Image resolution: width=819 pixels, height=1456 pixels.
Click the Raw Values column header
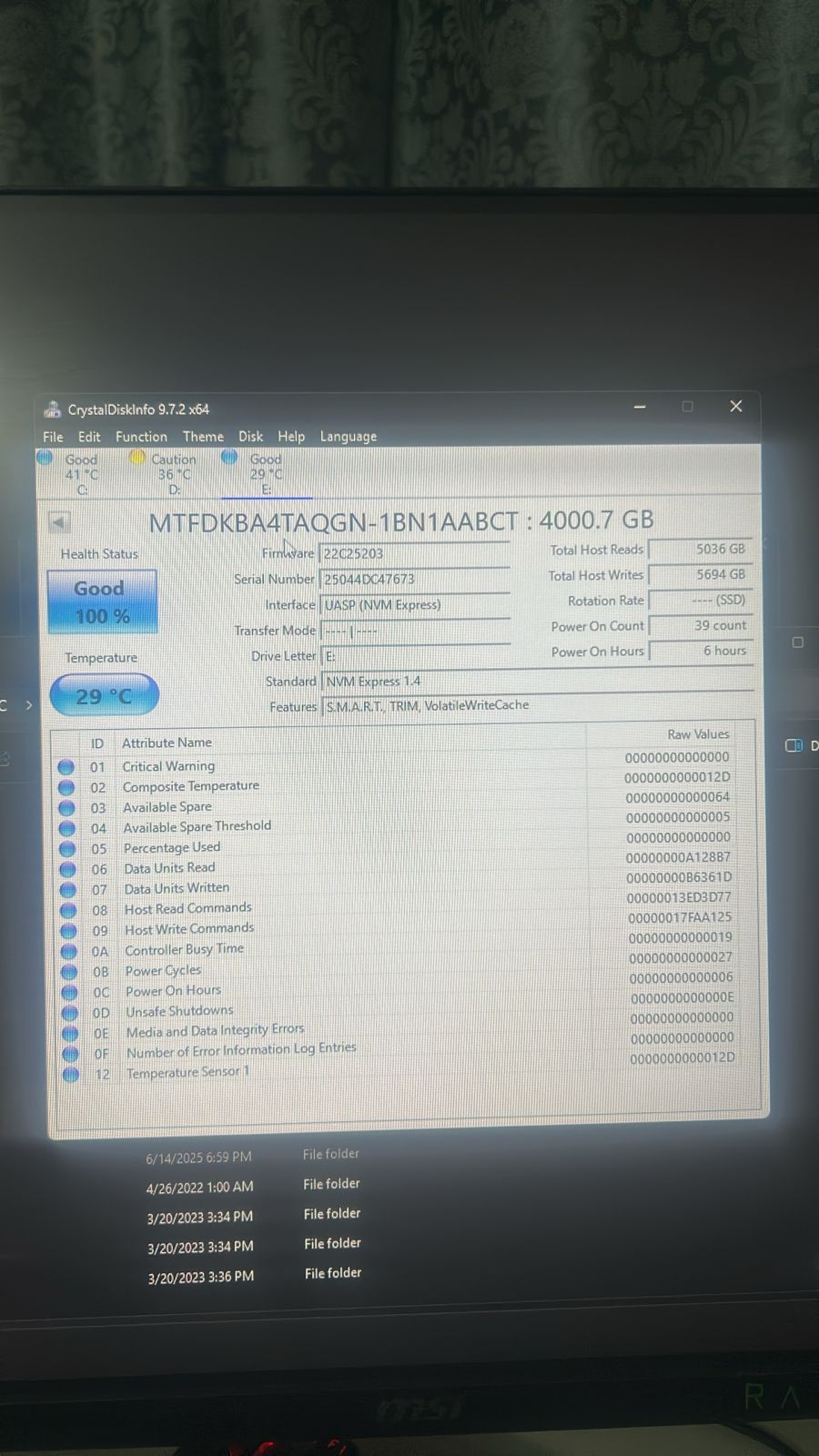point(698,734)
